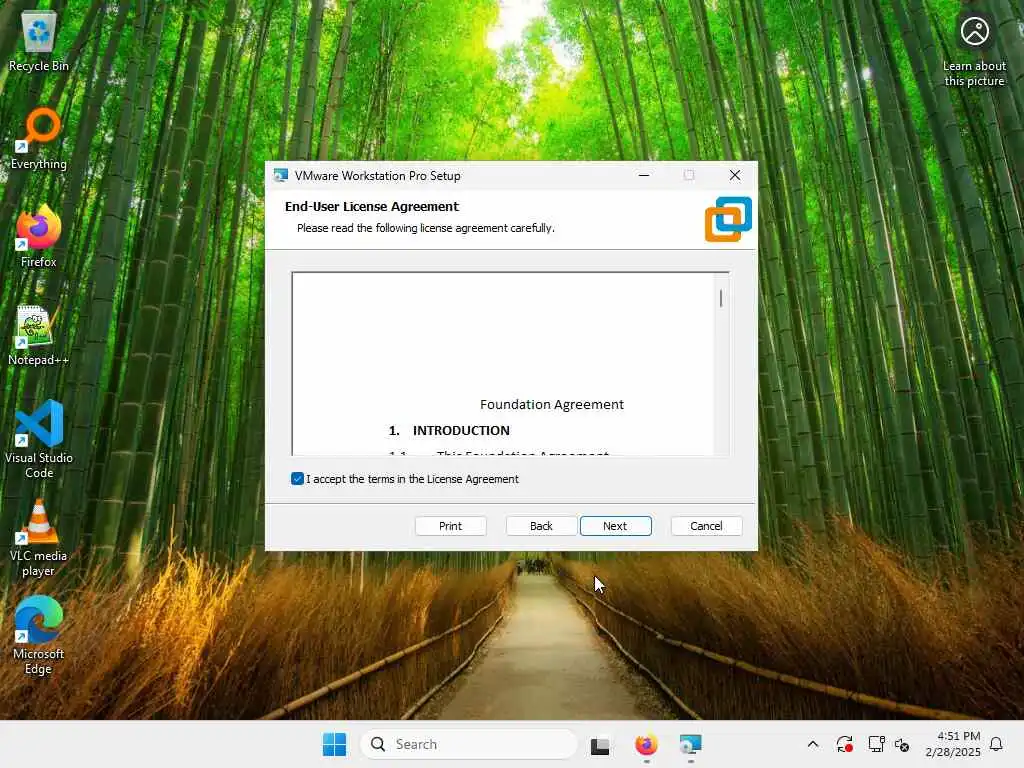This screenshot has width=1024, height=768.
Task: Go Back in the VMware setup wizard
Action: [541, 526]
